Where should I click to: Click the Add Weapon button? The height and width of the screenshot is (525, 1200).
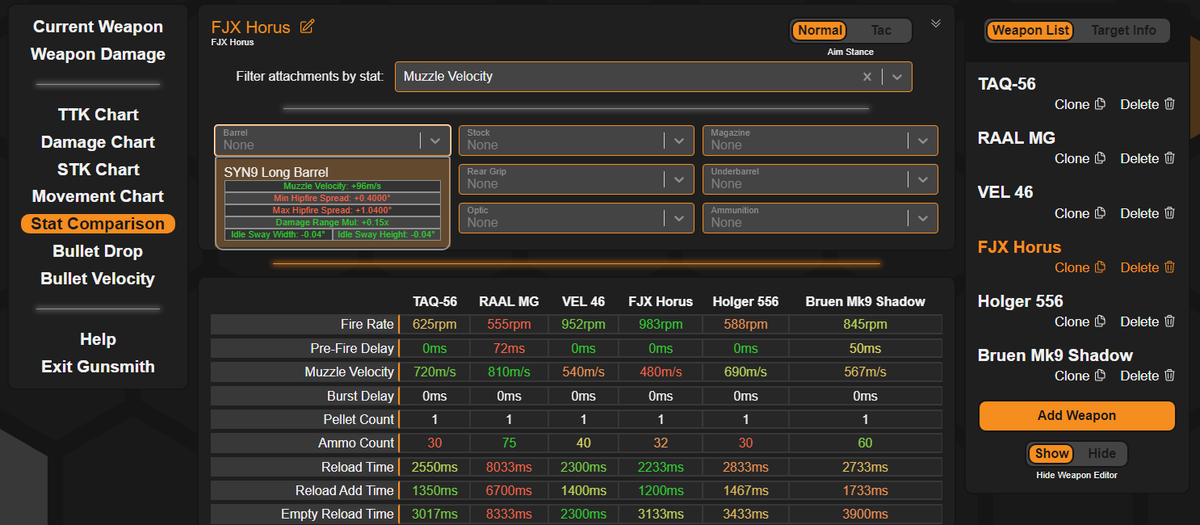(1077, 415)
